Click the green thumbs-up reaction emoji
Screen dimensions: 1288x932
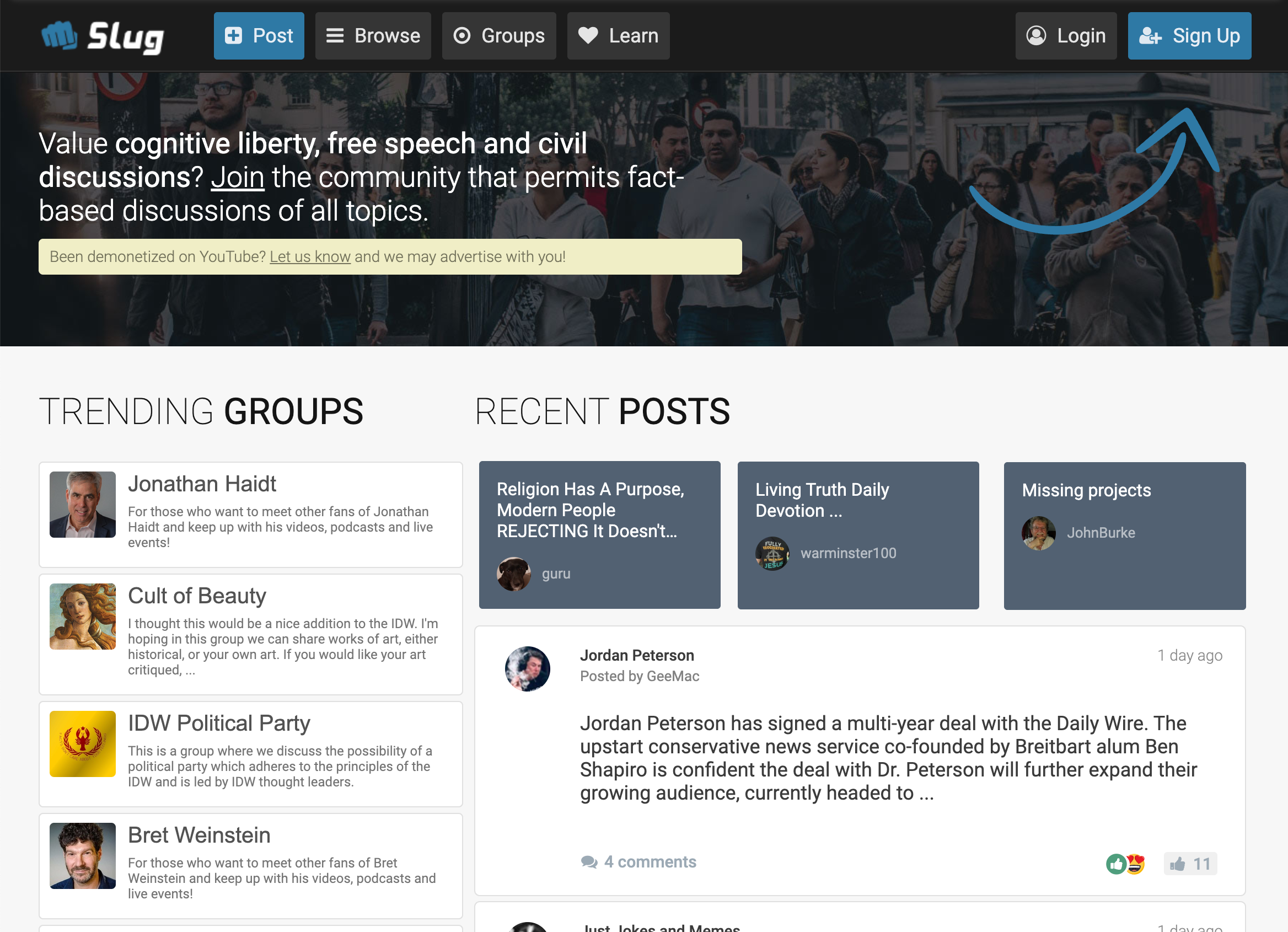pos(1116,864)
